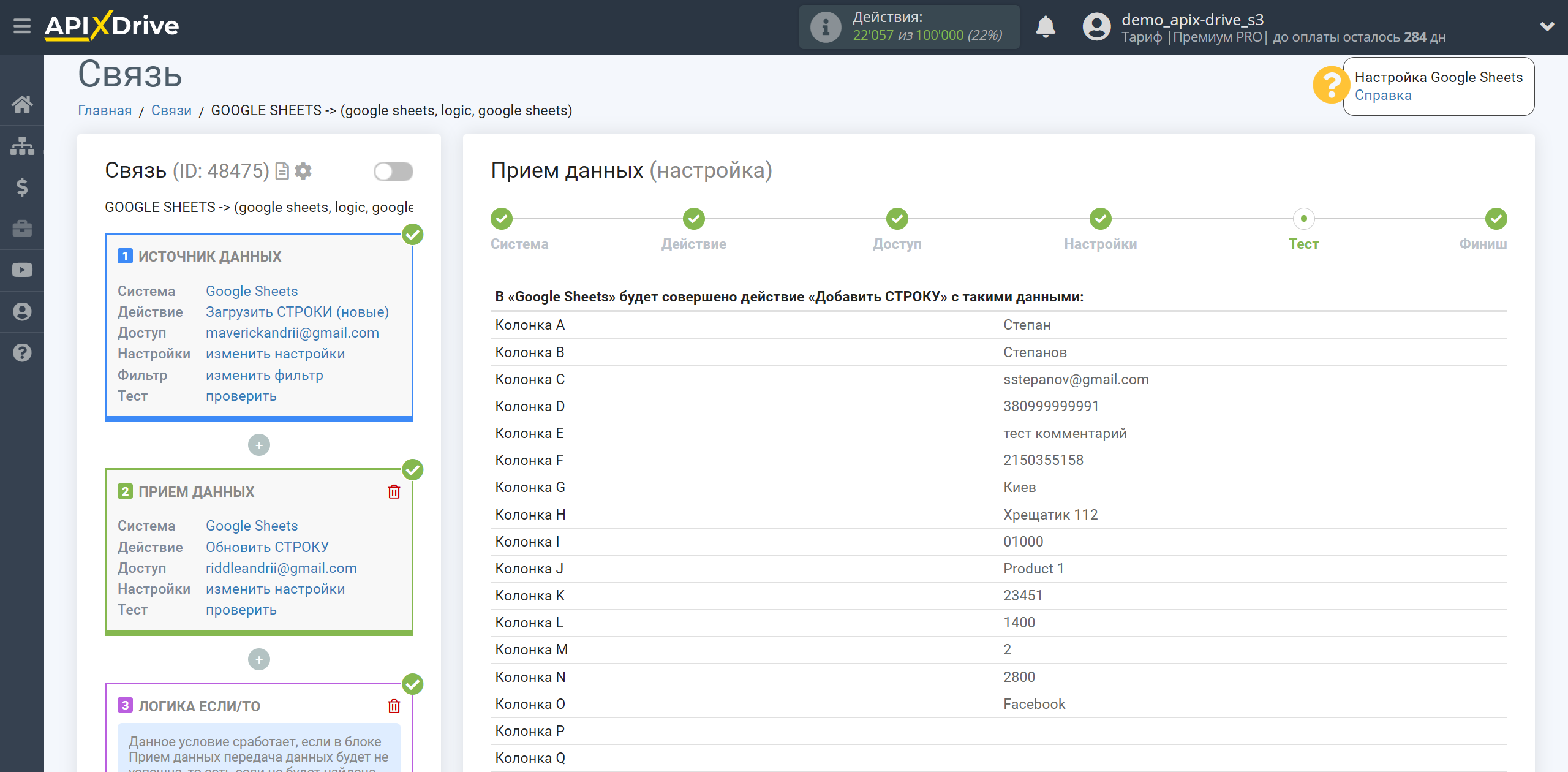Open the hamburger menu
1568x772 pixels.
click(x=22, y=26)
